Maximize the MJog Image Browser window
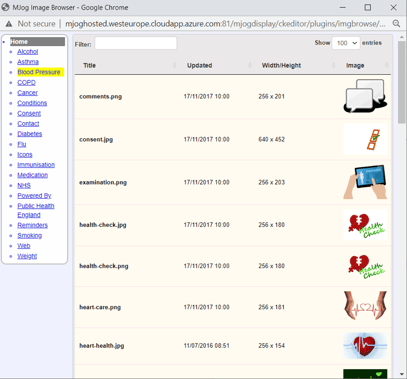 coord(368,7)
